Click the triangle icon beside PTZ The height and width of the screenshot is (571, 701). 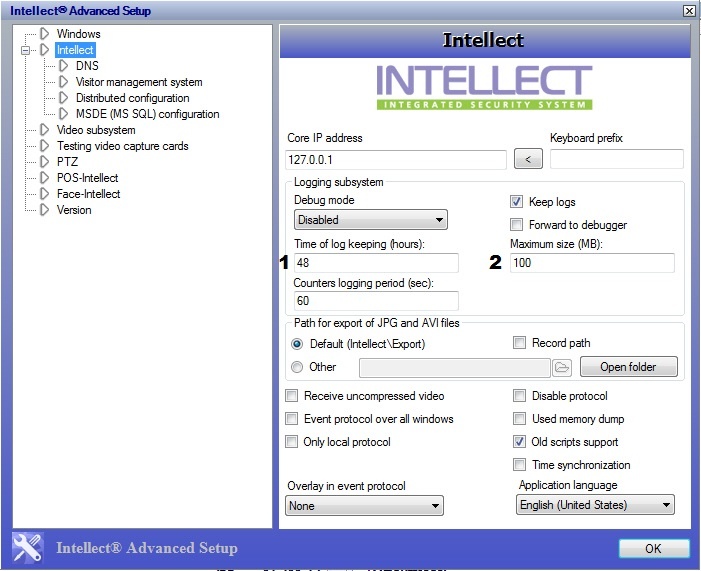point(44,161)
